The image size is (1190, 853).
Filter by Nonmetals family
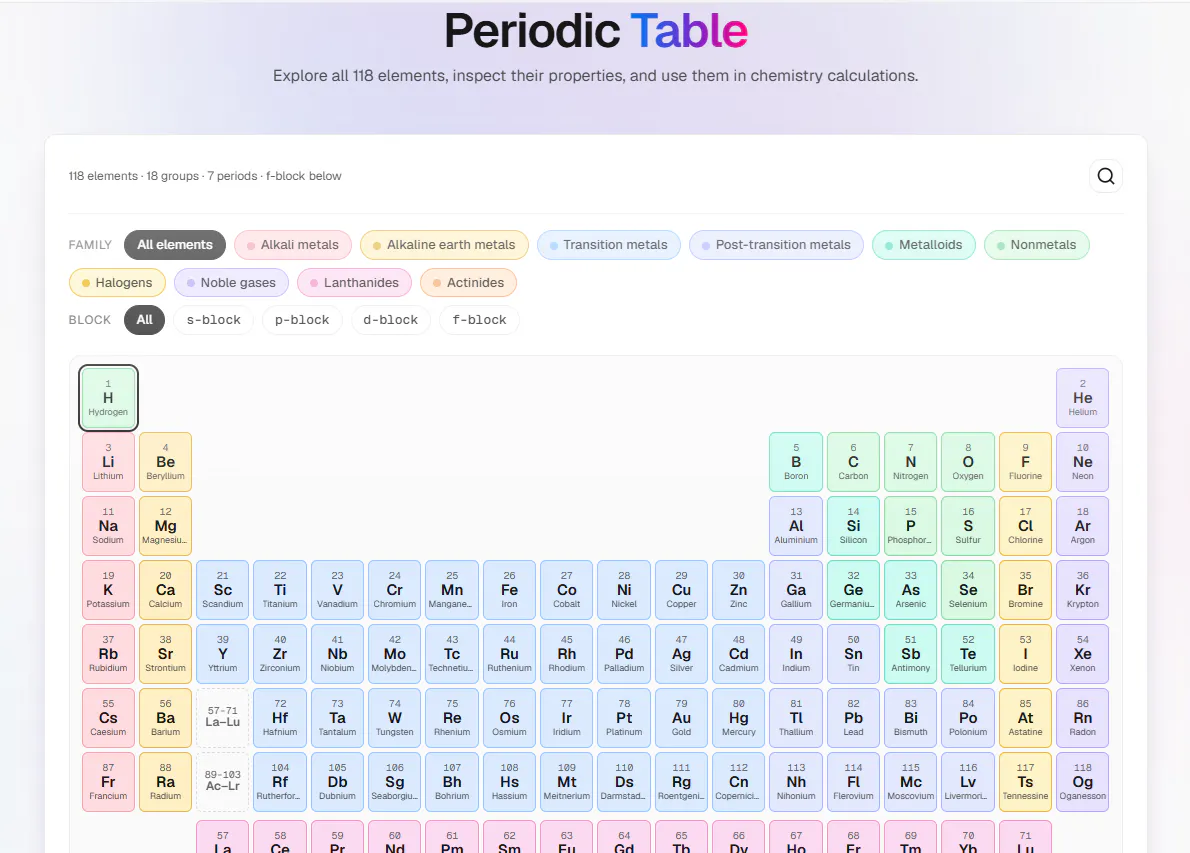1037,244
